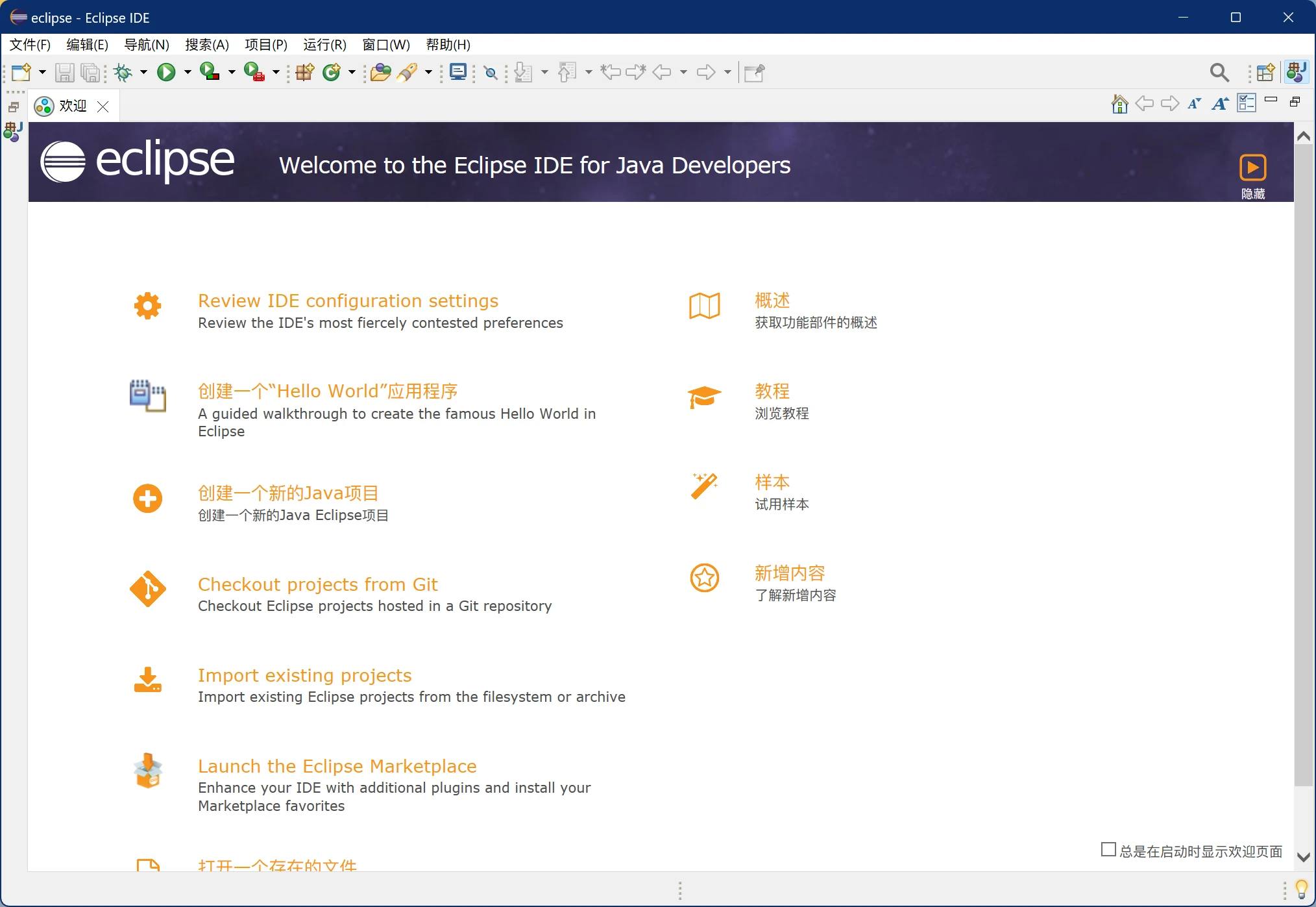1316x907 pixels.
Task: Click the welcome page vertical scrollbar
Action: pos(1303,464)
